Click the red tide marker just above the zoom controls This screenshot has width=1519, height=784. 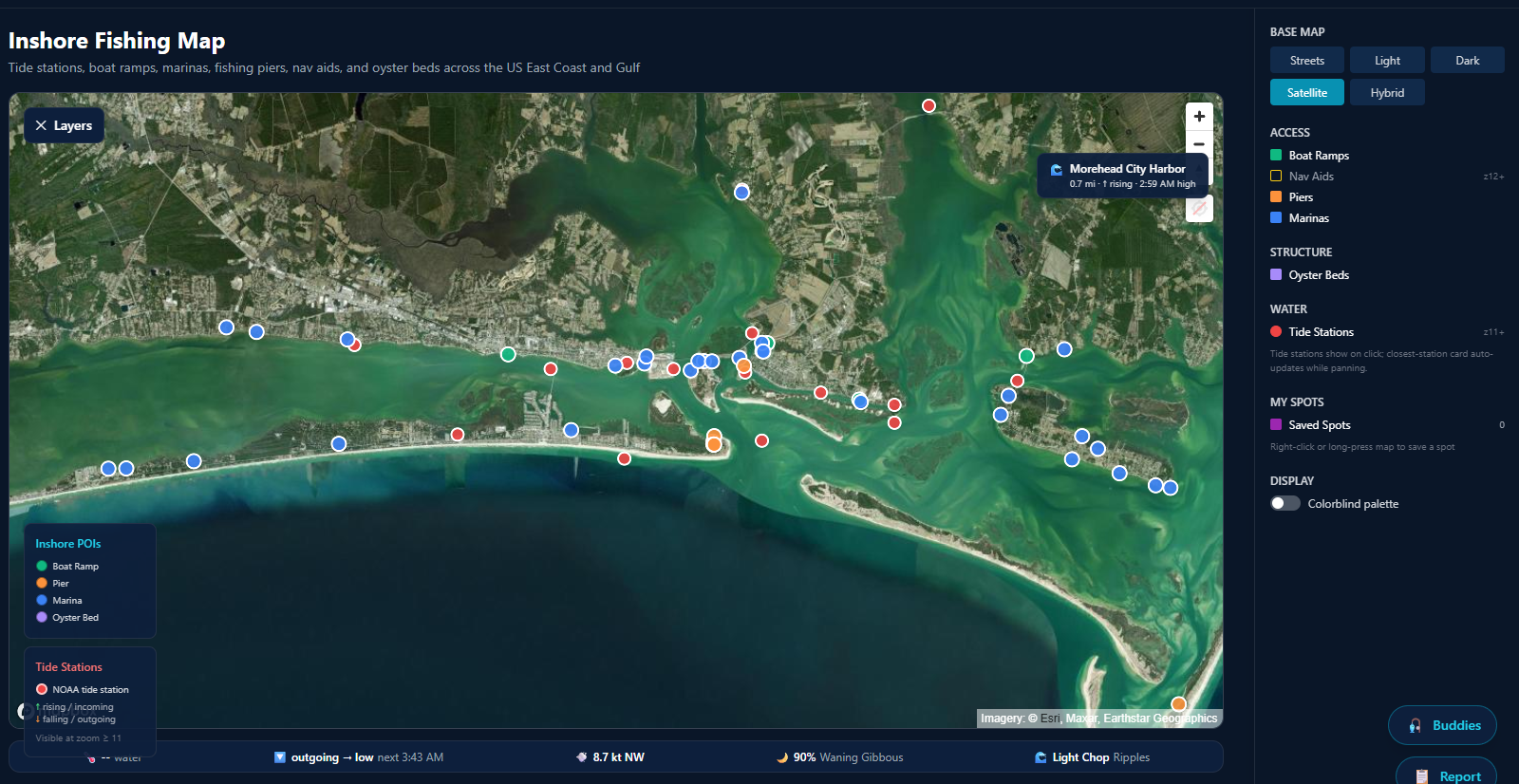pyautogui.click(x=928, y=105)
